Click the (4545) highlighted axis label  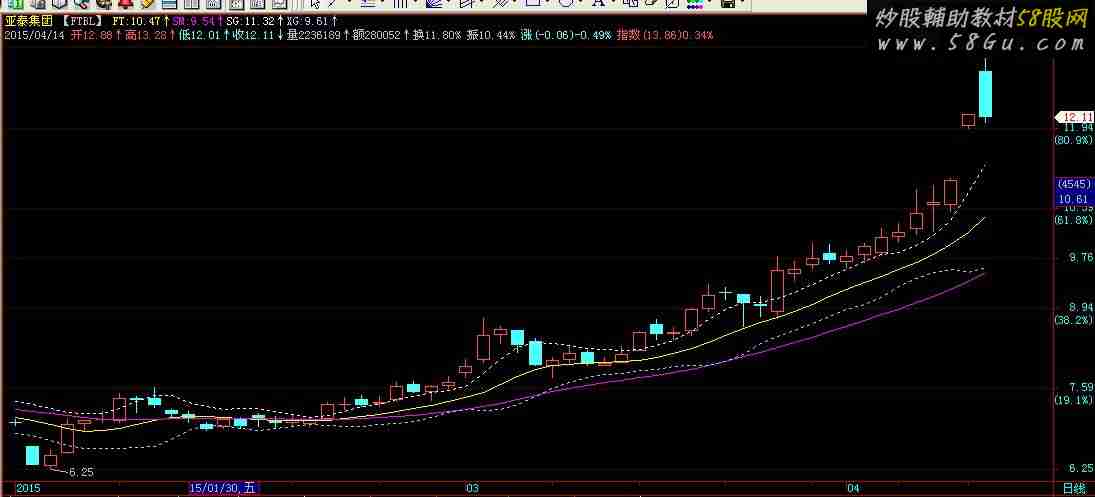tap(1073, 184)
